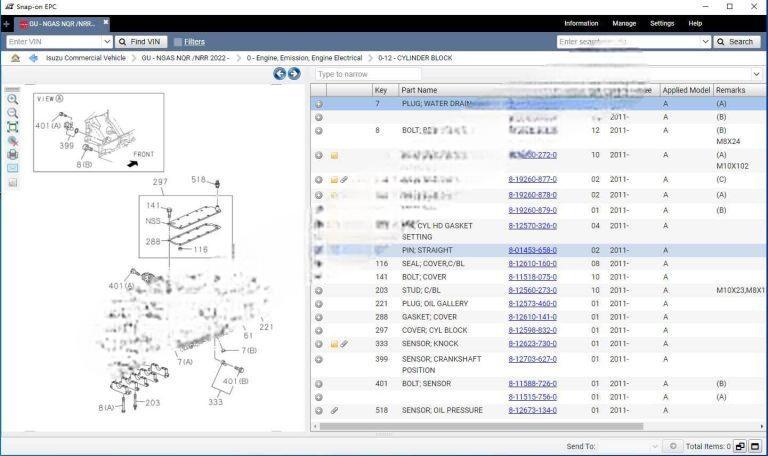Print the diagram using the printer icon

(x=12, y=154)
